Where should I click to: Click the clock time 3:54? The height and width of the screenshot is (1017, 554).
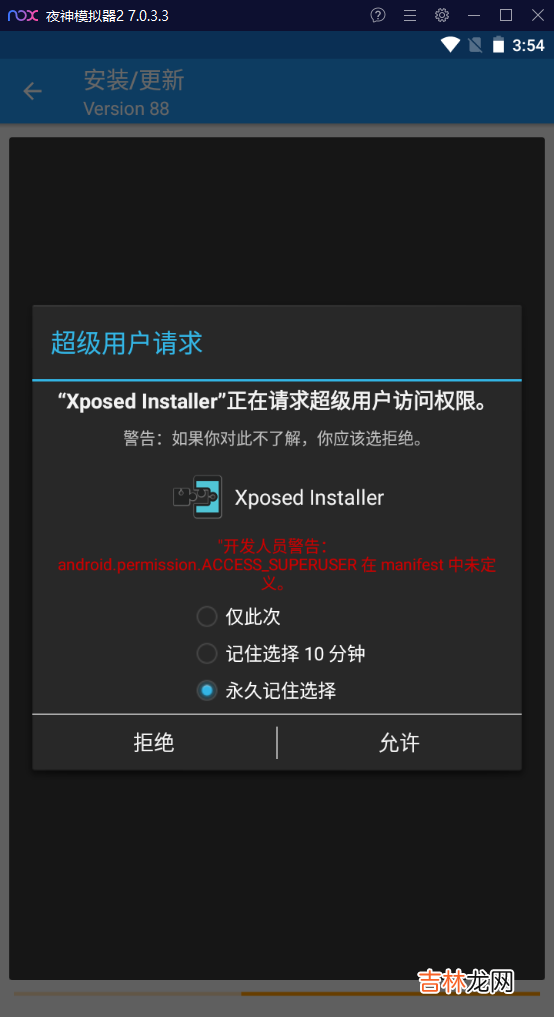528,45
